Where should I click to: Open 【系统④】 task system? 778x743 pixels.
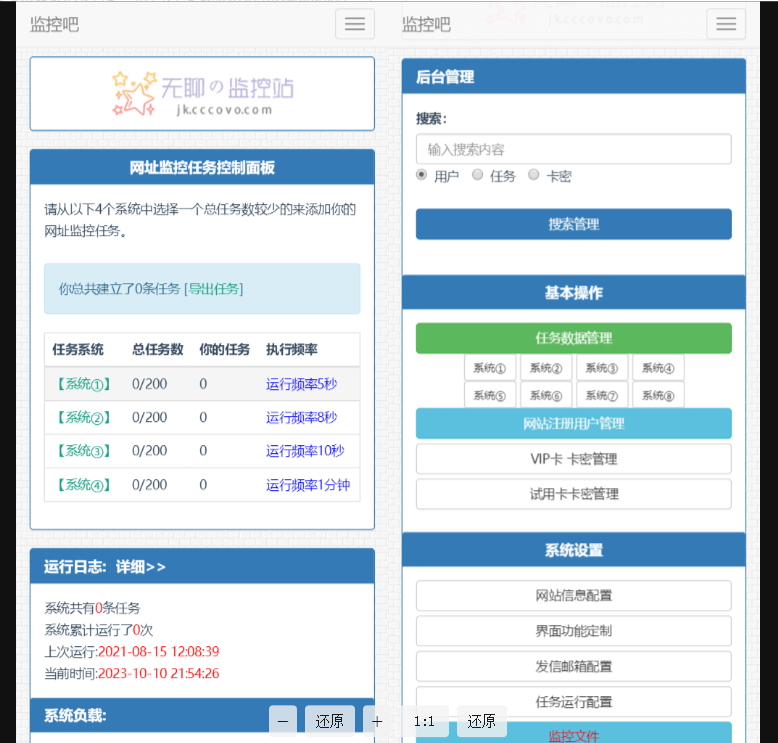[x=83, y=485]
